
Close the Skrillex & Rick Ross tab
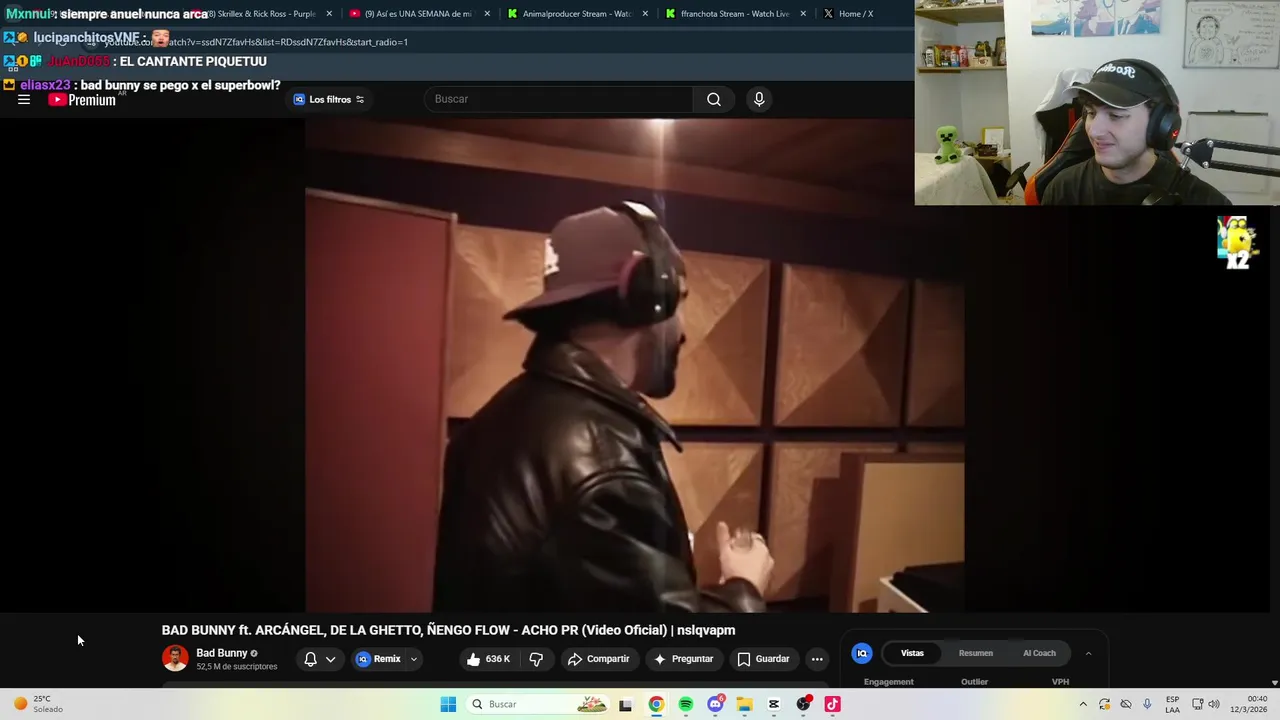point(329,14)
